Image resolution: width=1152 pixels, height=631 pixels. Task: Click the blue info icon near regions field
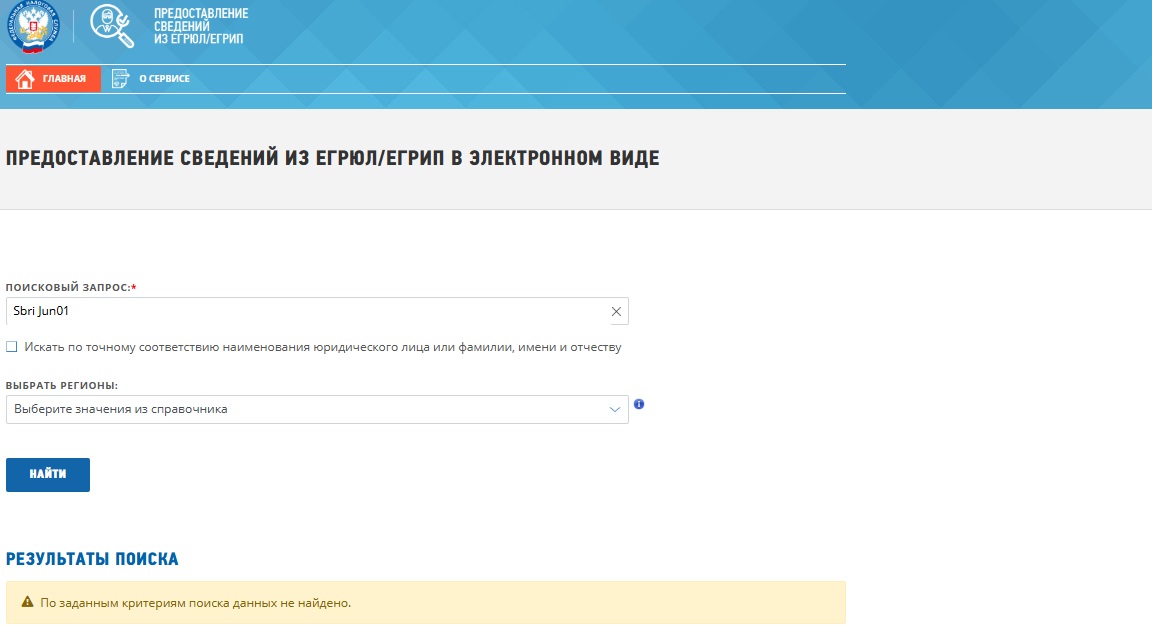[641, 405]
